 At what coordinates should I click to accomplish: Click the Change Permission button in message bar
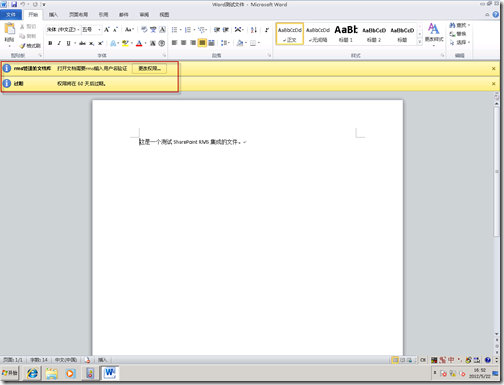click(x=149, y=68)
